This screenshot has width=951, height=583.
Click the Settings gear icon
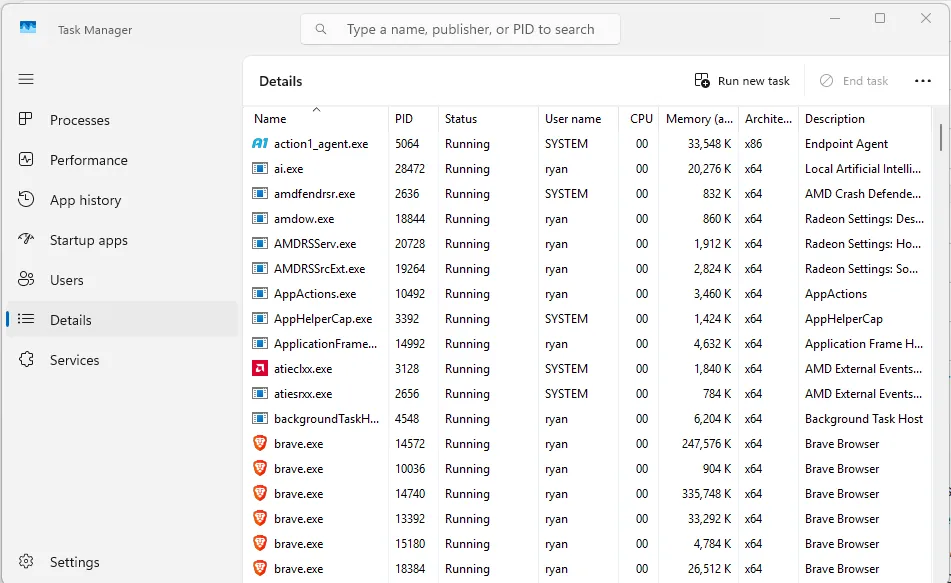click(25, 561)
